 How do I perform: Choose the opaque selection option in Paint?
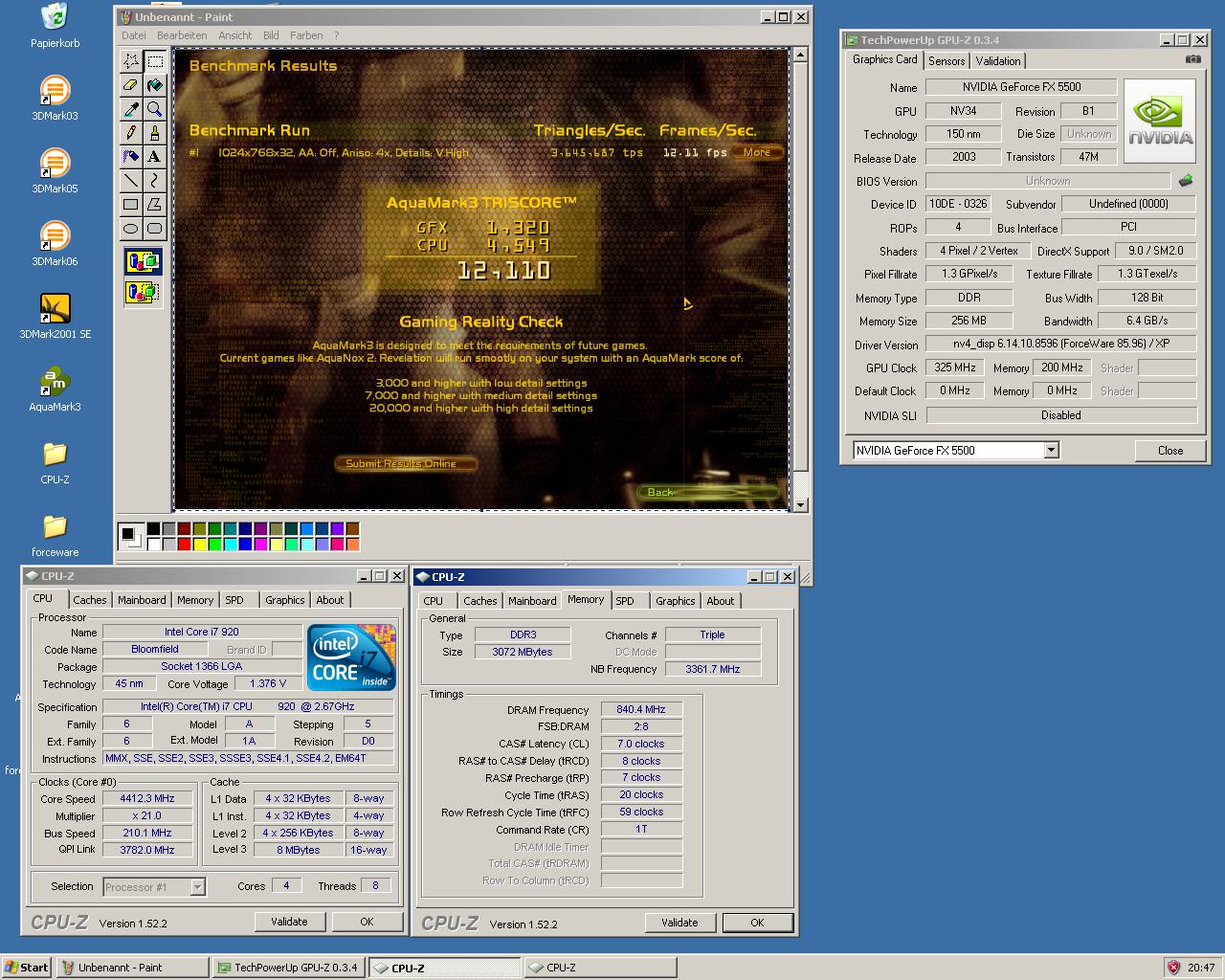click(143, 261)
